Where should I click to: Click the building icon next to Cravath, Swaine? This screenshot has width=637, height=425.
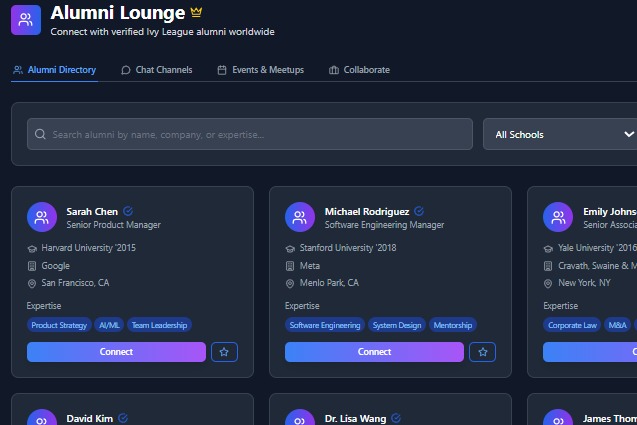(x=548, y=266)
